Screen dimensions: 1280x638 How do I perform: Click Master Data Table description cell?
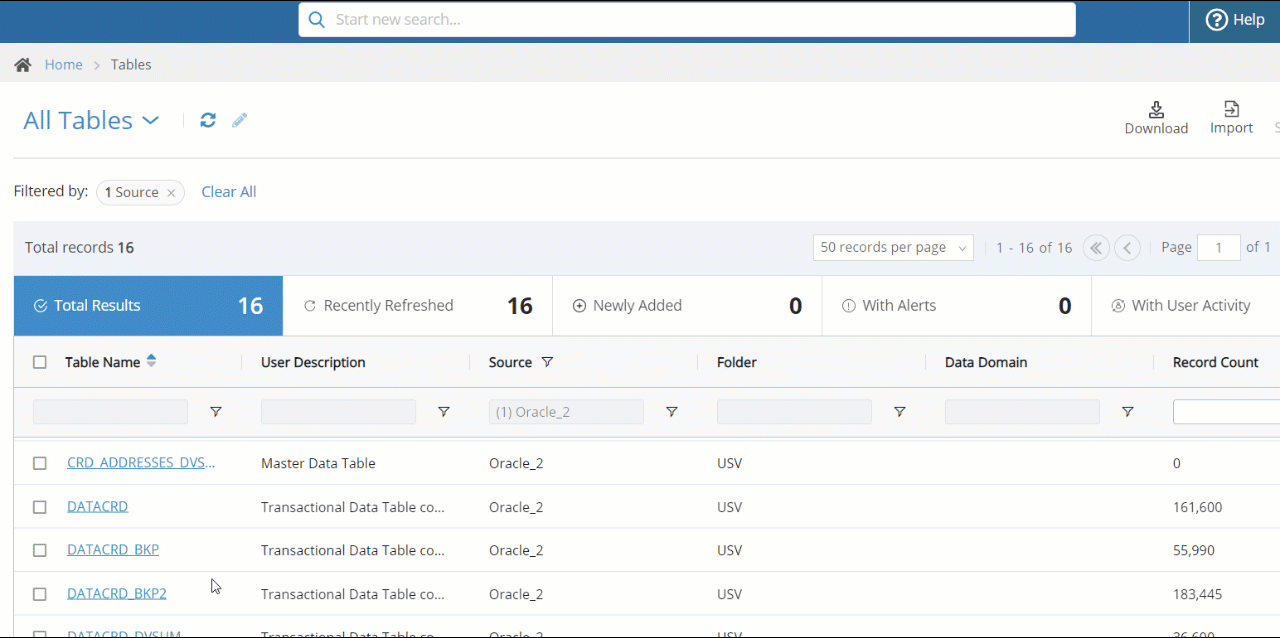click(x=318, y=463)
